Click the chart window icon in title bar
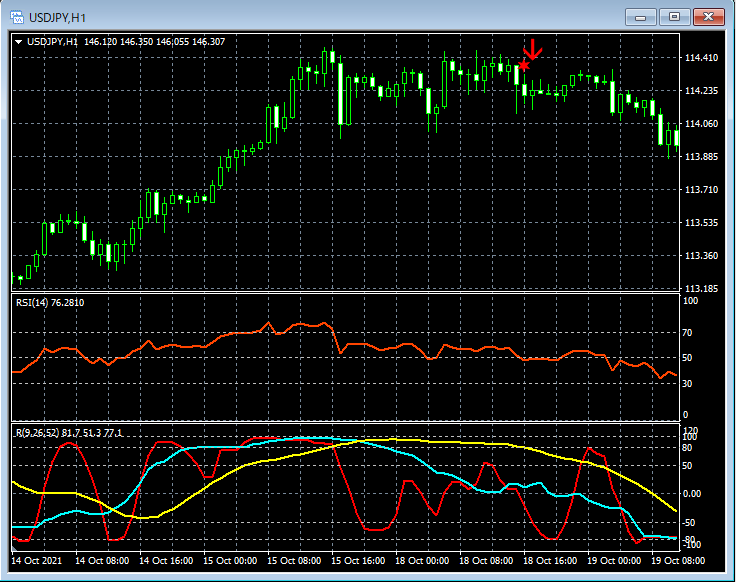737x582 pixels. (x=18, y=17)
